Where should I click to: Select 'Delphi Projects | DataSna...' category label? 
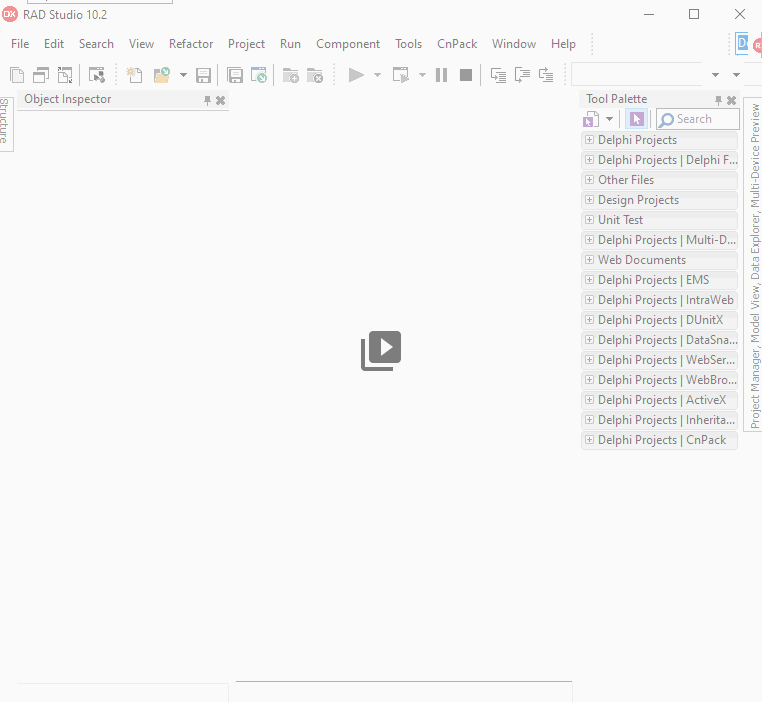pos(667,340)
